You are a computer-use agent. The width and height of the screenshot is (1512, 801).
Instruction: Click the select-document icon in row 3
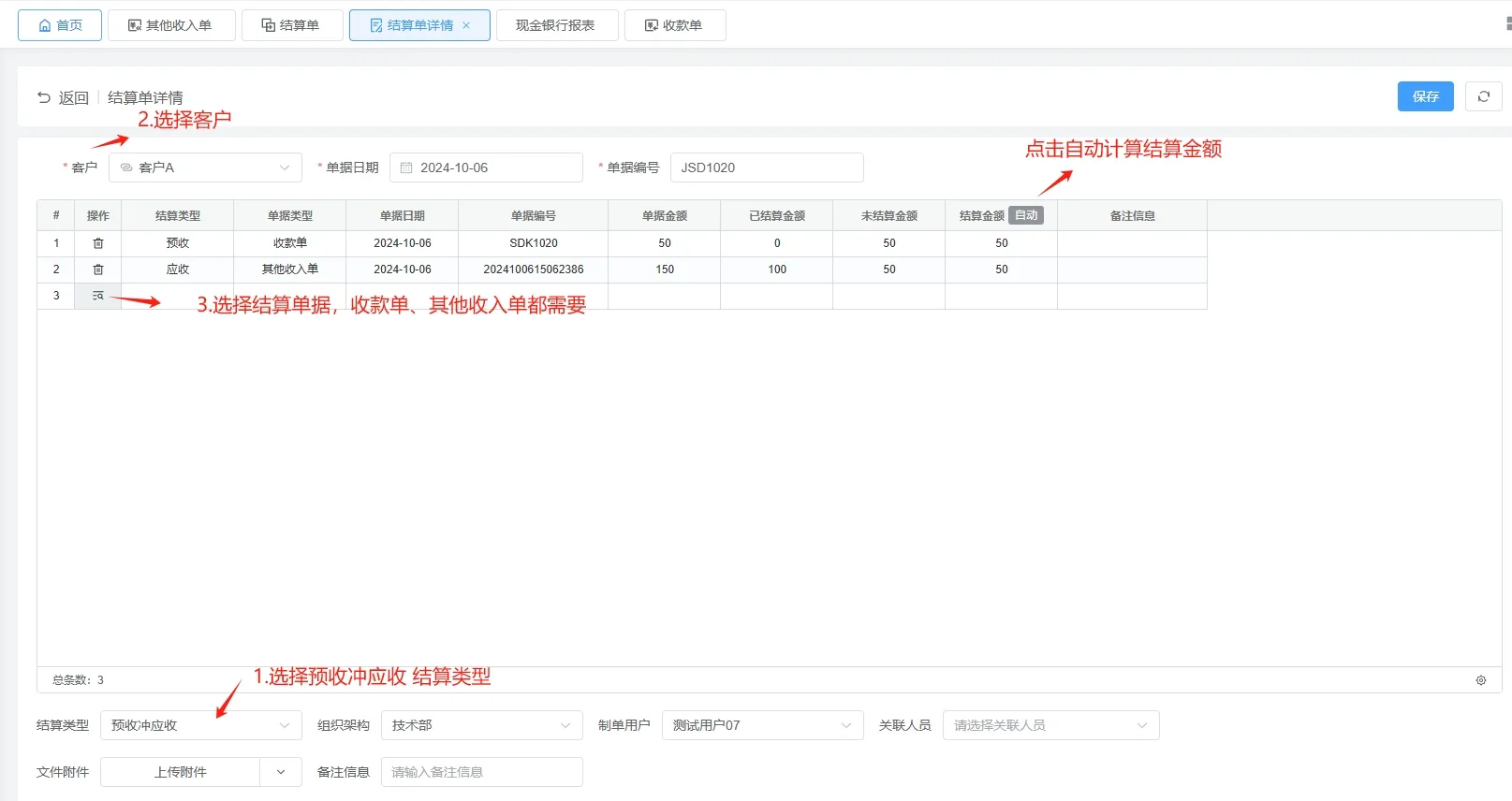coord(98,296)
